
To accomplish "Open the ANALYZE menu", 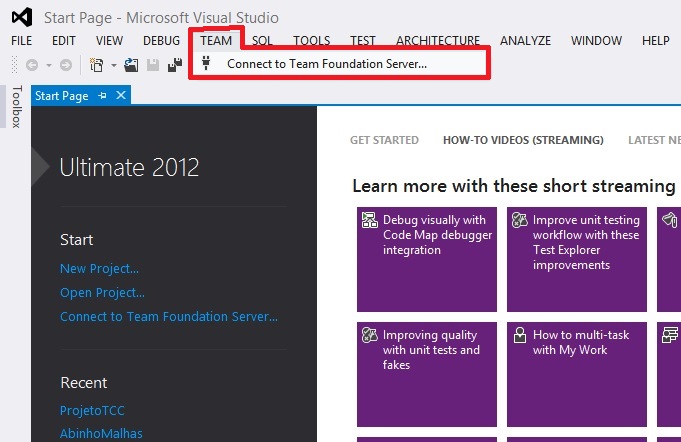I will [x=526, y=41].
